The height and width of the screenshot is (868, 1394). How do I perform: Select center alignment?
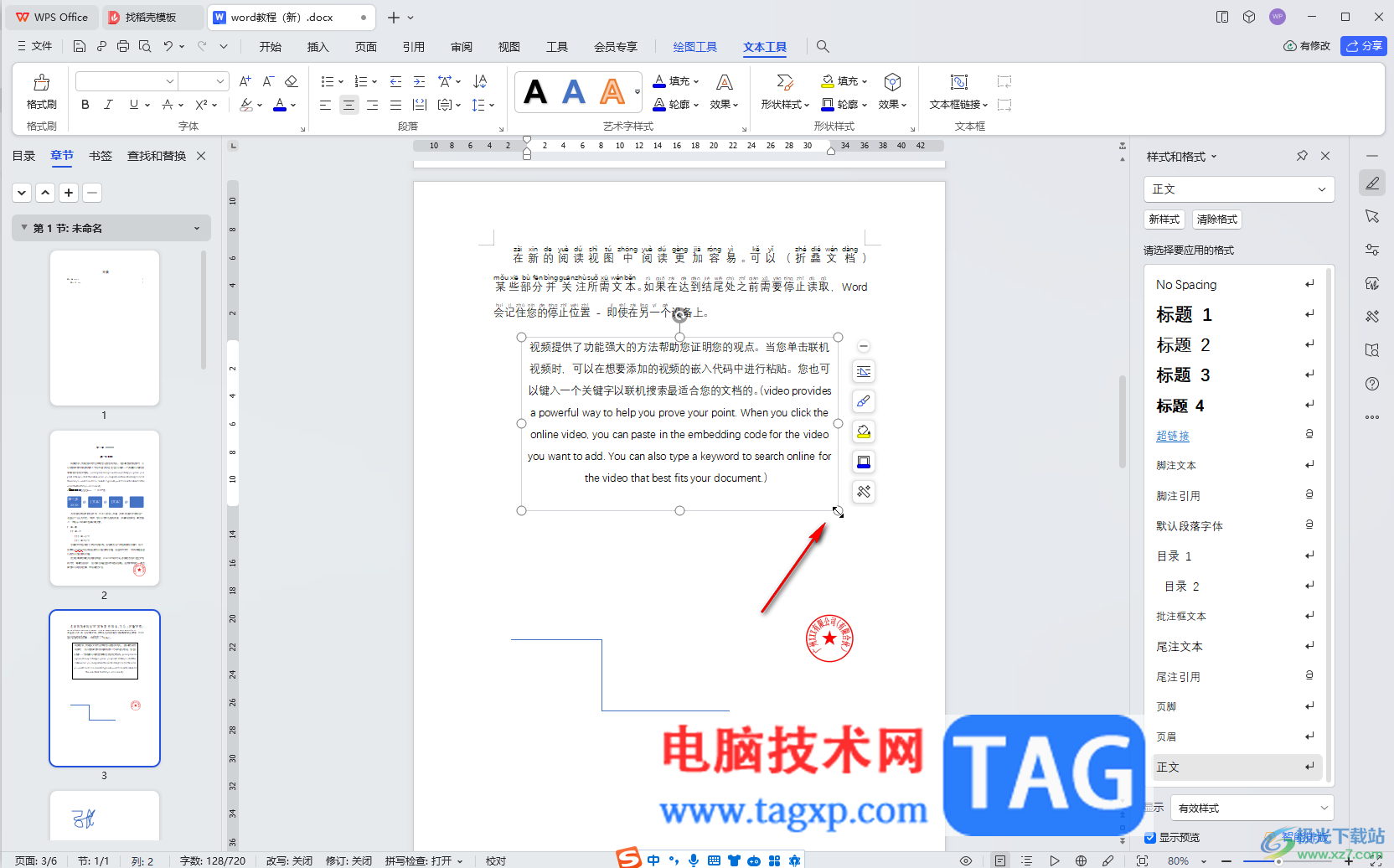(348, 105)
